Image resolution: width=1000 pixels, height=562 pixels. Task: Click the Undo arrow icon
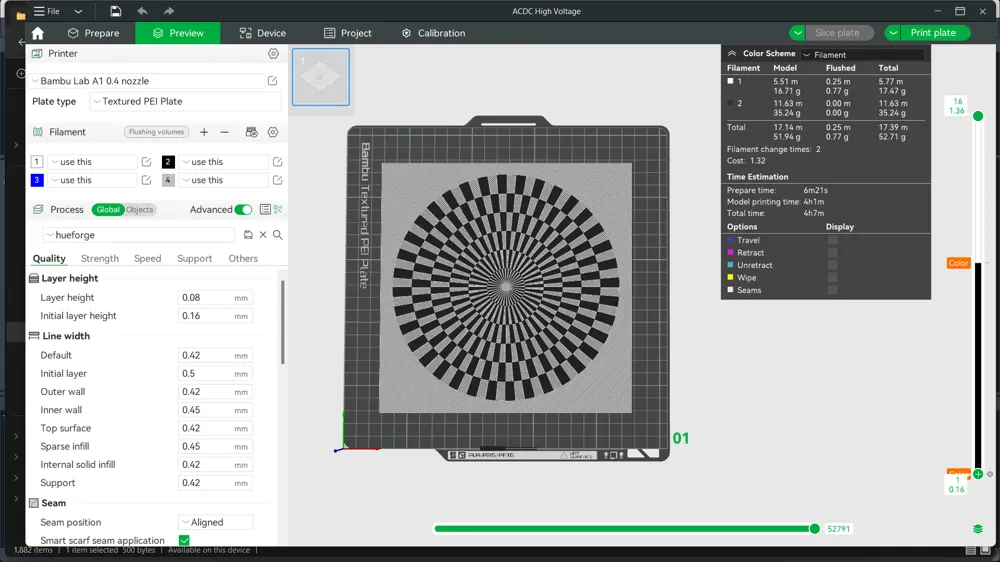point(142,11)
